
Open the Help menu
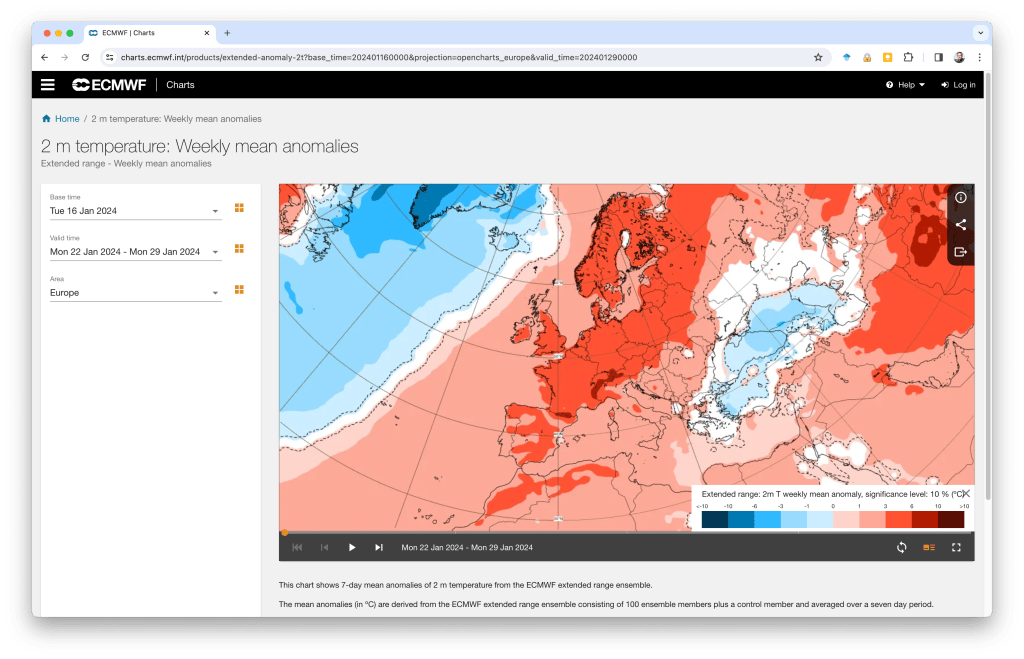(x=905, y=85)
